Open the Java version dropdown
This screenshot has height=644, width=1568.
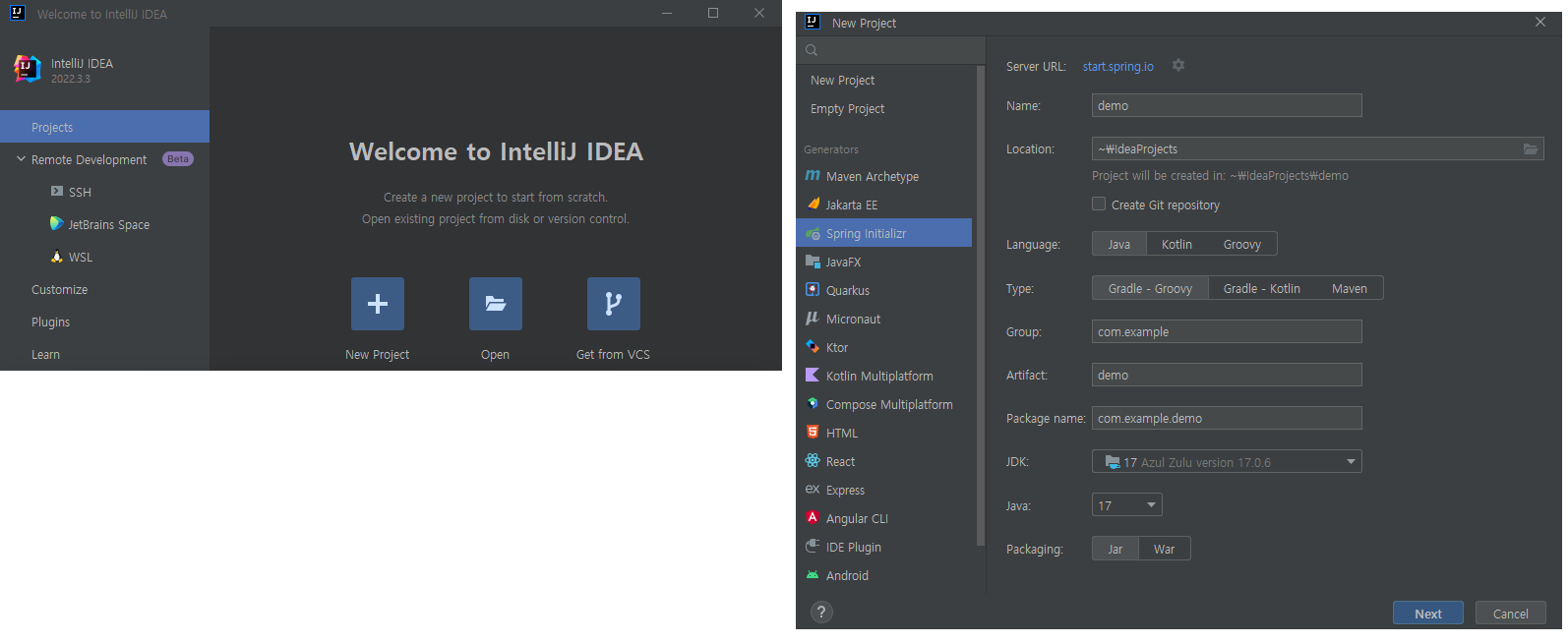[x=1127, y=504]
